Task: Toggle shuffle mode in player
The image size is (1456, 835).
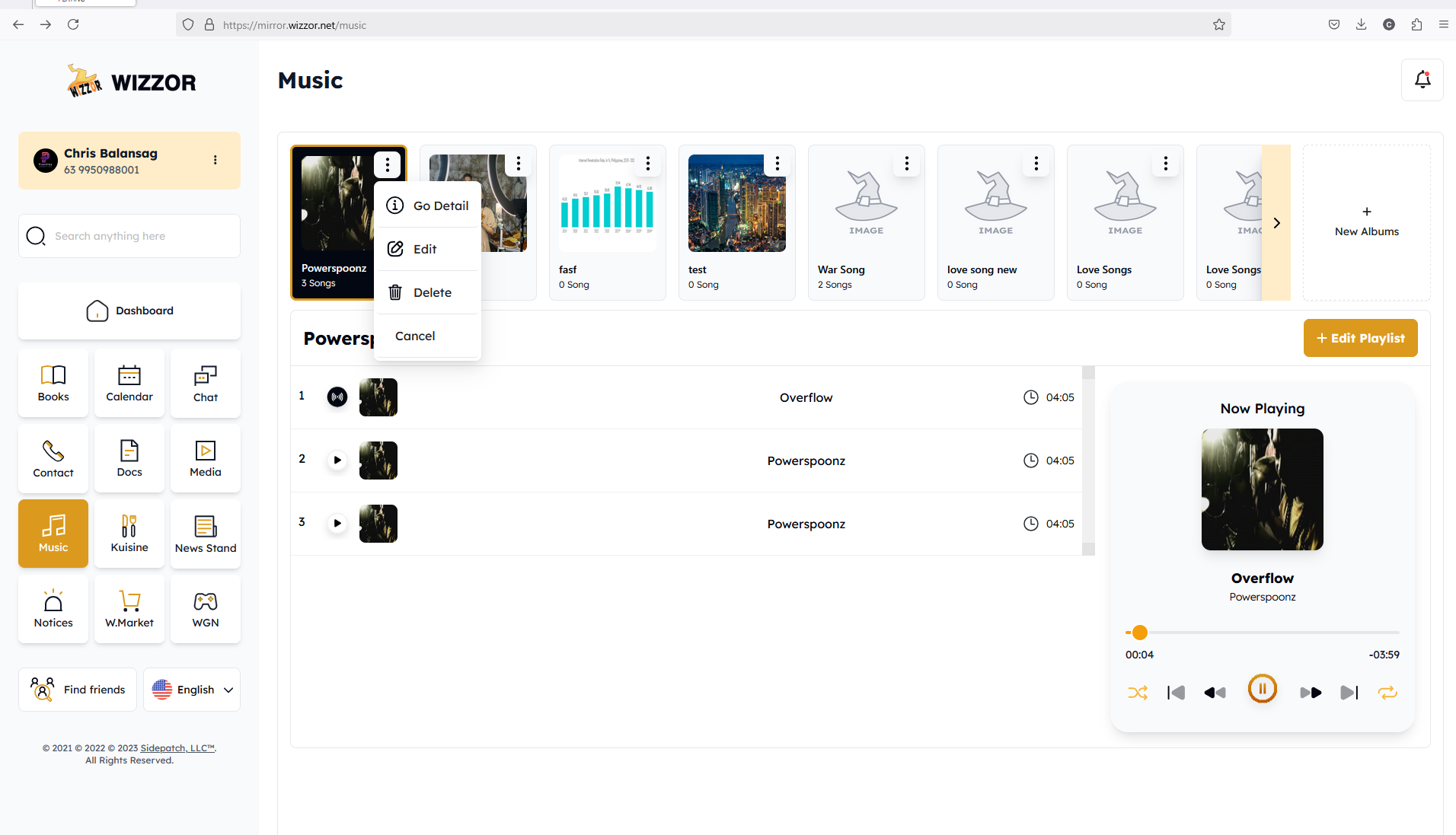Action: pos(1138,693)
